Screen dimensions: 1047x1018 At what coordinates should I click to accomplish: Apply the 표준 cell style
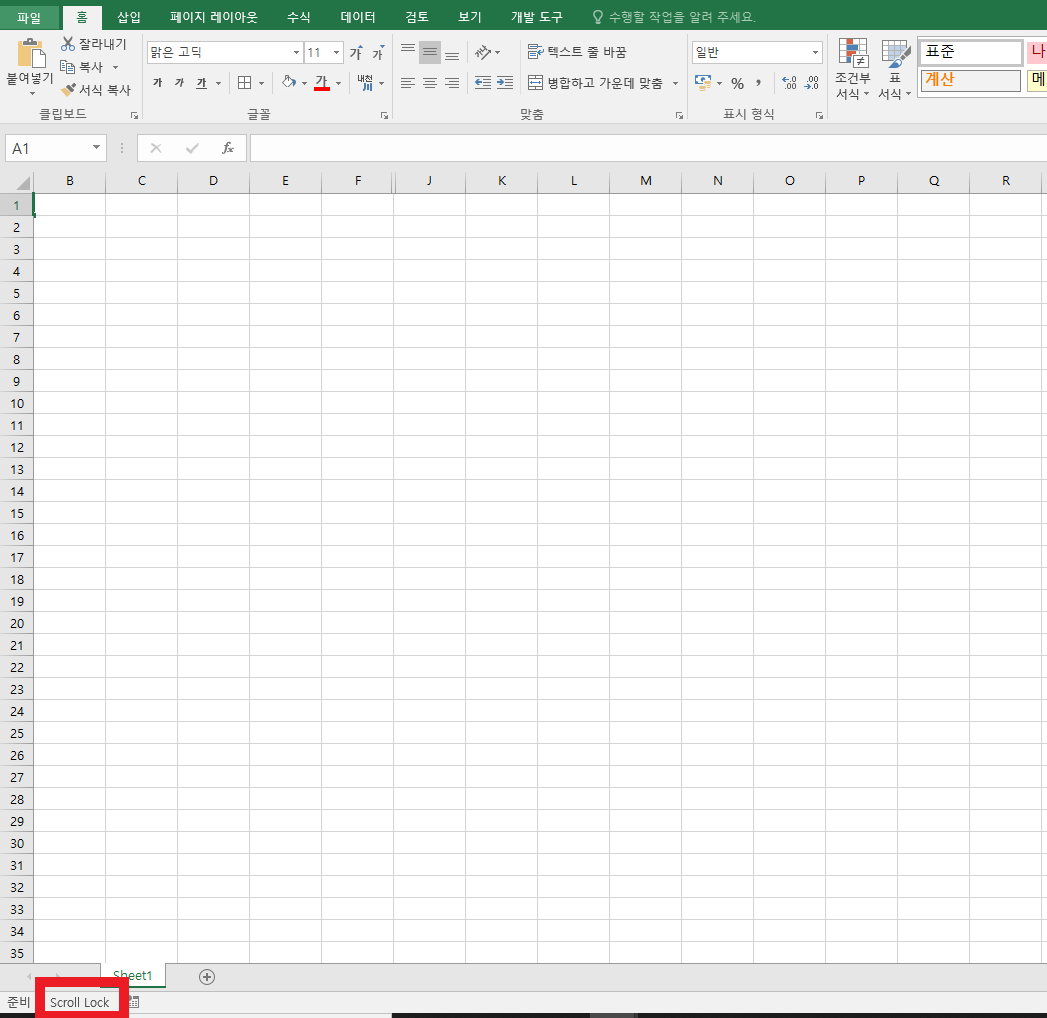971,52
